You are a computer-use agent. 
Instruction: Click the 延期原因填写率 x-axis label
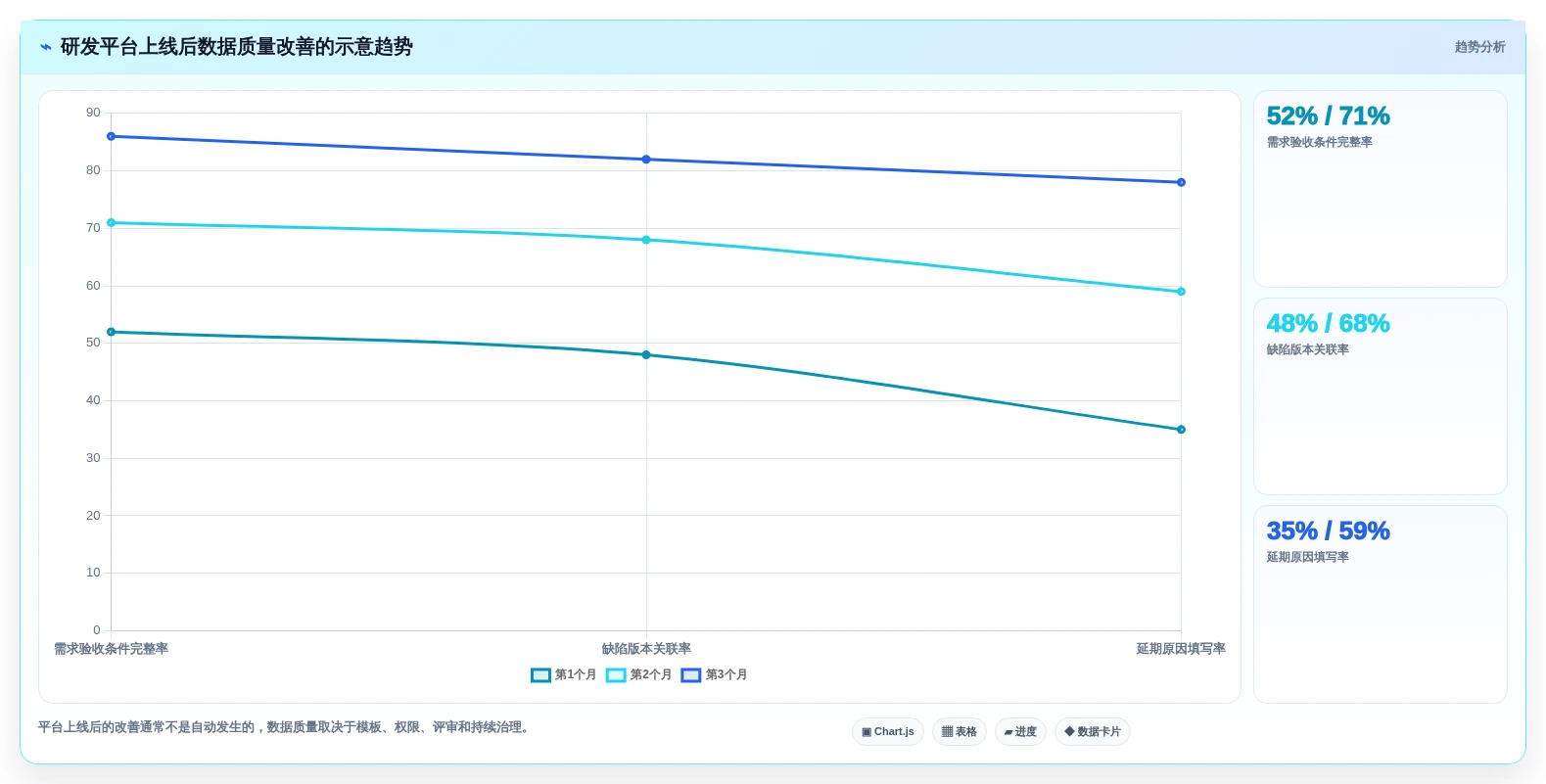pyautogui.click(x=1181, y=649)
